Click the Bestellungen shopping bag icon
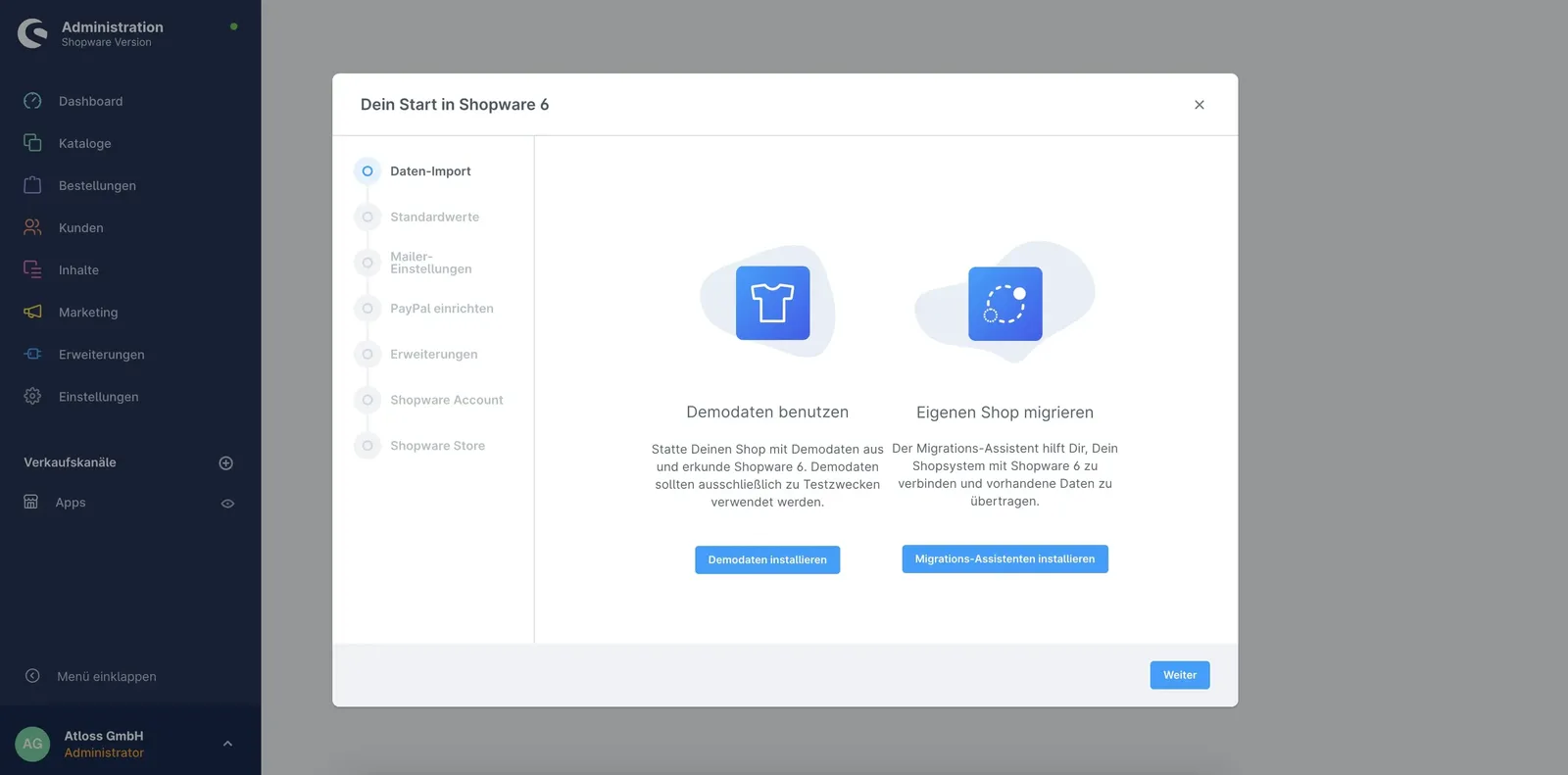Viewport: 1568px width, 775px height. click(32, 185)
